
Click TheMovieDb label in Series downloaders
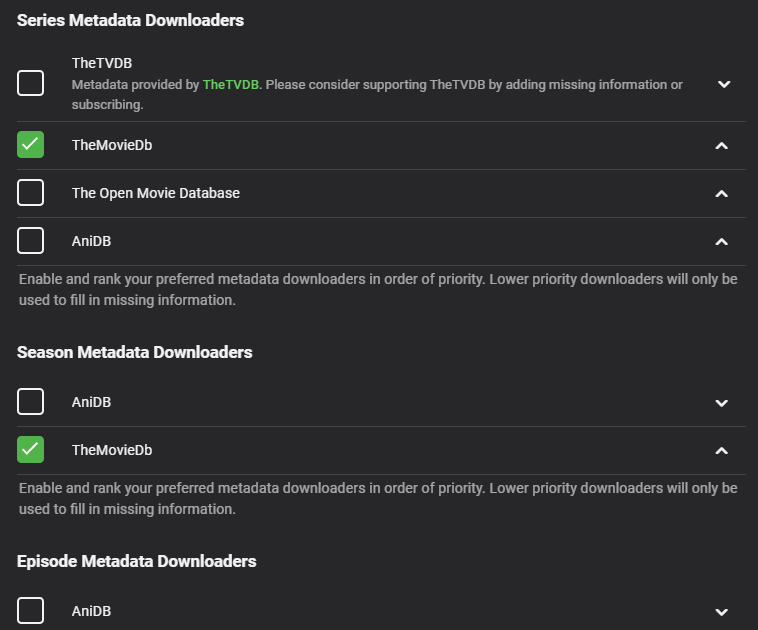[112, 145]
